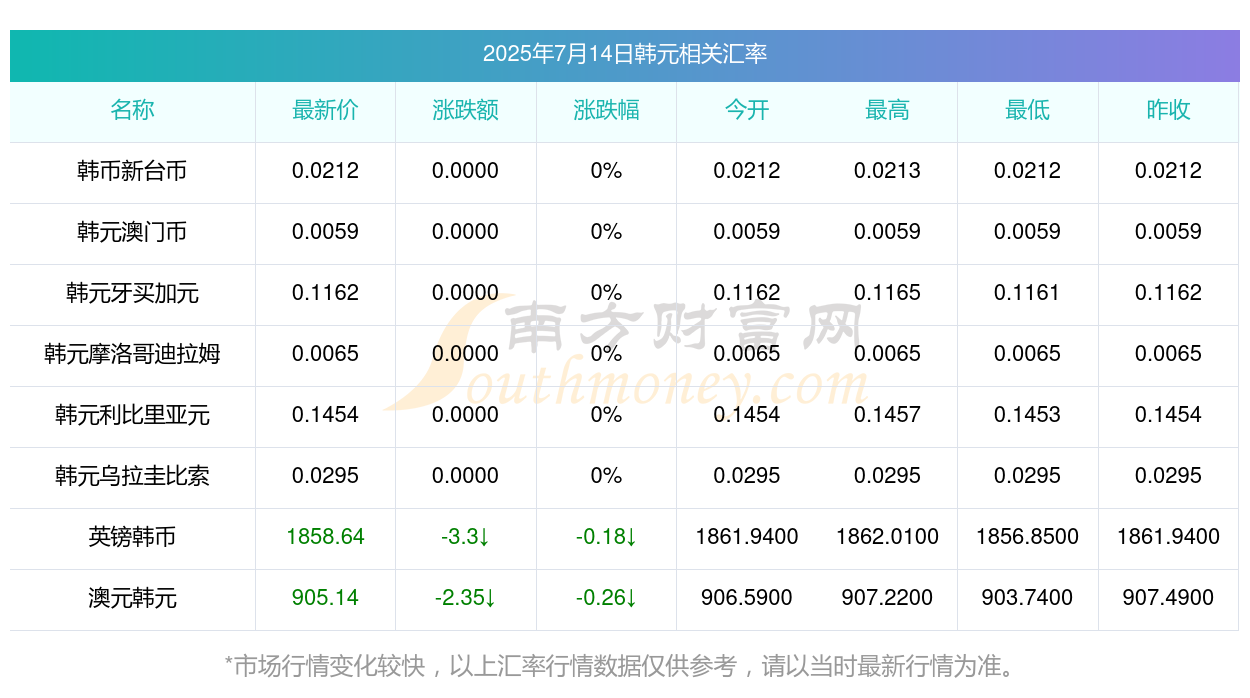Screen dimensions: 1250x698
Task: Click the low value 1856.8500
Action: click(x=1027, y=537)
